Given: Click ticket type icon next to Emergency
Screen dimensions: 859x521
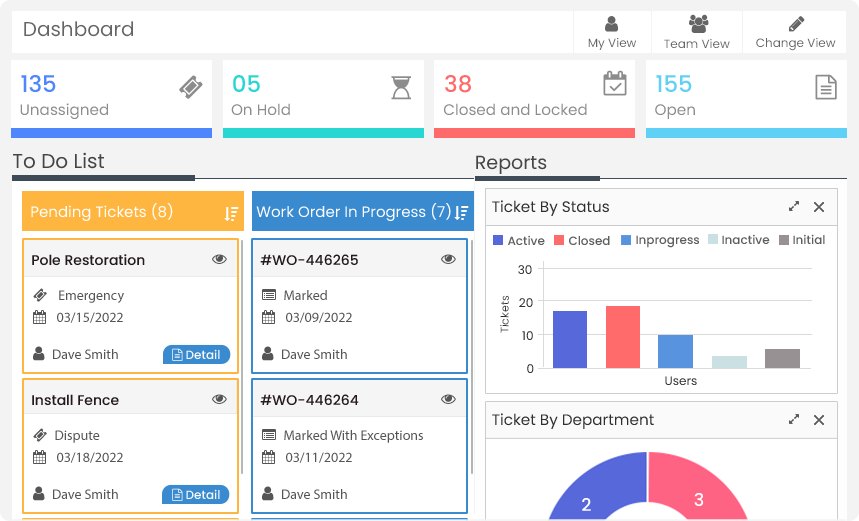Looking at the screenshot, I should click(40, 295).
